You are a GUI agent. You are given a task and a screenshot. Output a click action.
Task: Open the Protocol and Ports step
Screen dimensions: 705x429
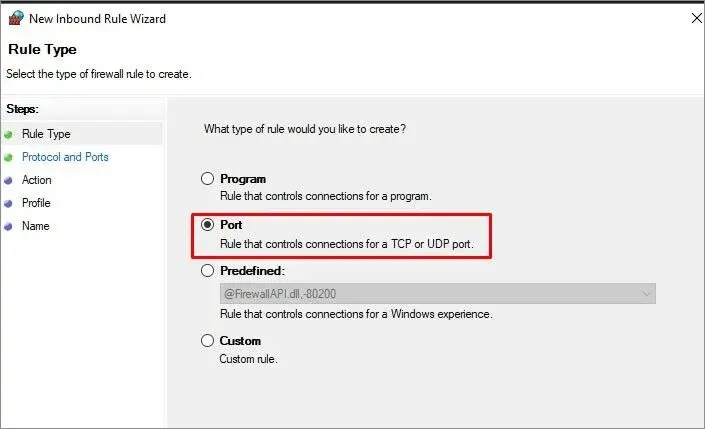click(65, 157)
